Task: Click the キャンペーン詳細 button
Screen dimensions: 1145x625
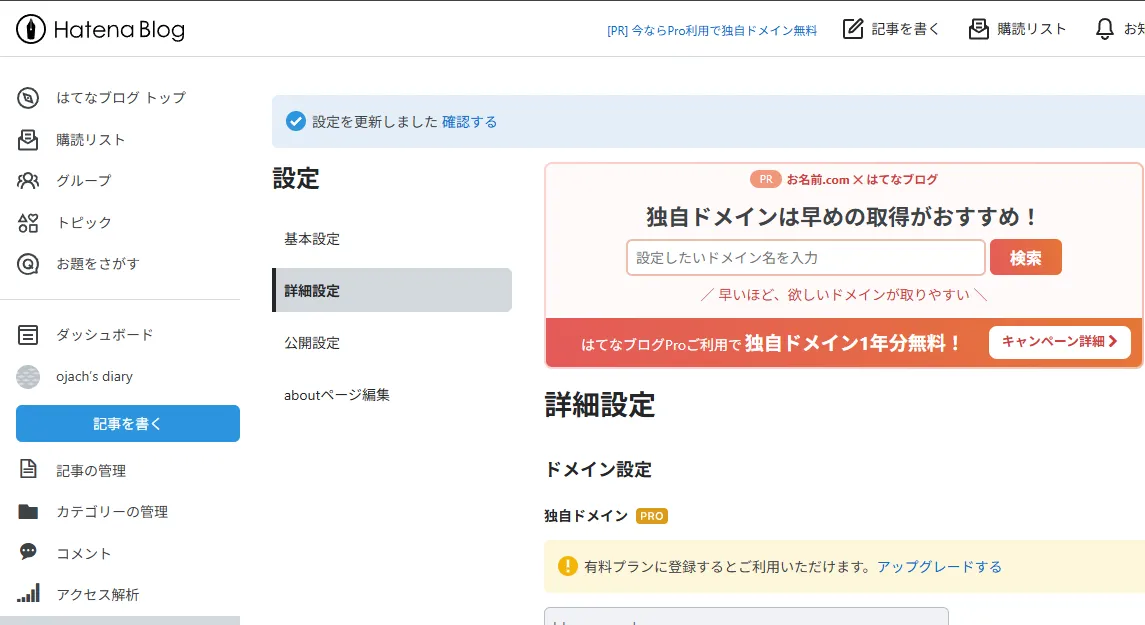Action: (1060, 342)
